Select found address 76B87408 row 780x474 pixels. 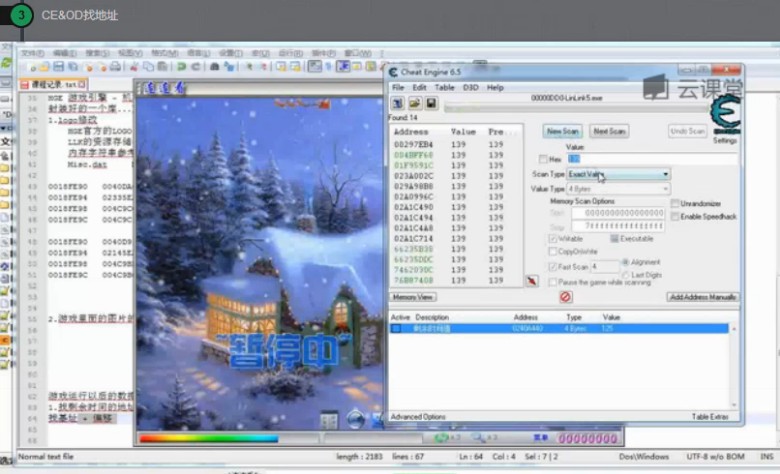[x=456, y=281]
